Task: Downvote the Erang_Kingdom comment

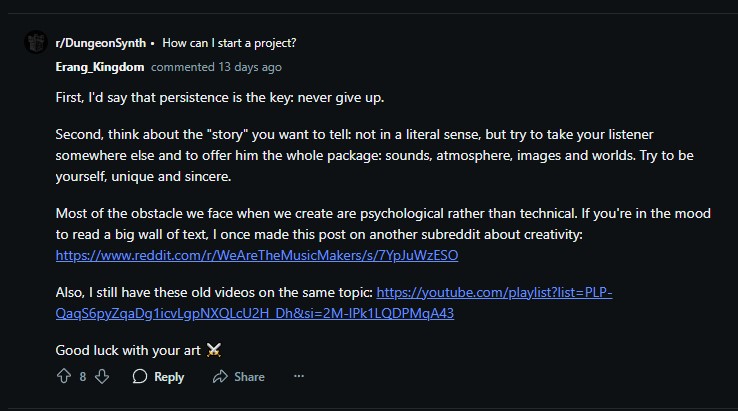Action: click(101, 377)
